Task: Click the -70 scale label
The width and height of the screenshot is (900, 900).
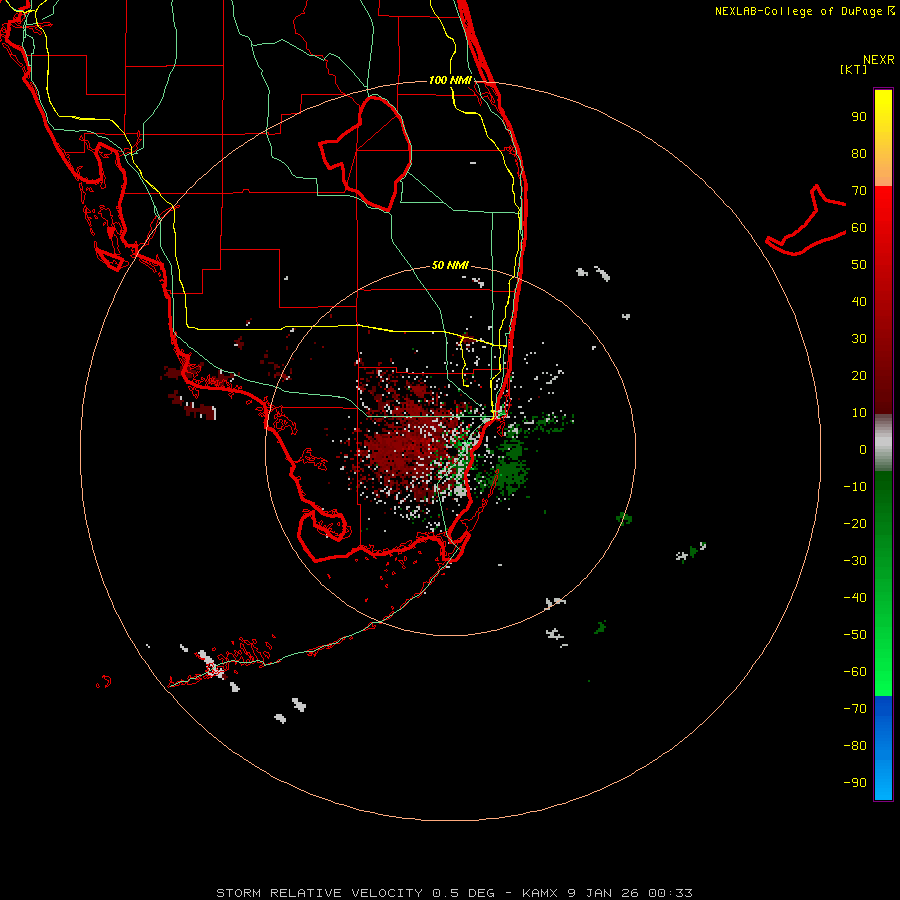Action: coord(855,709)
